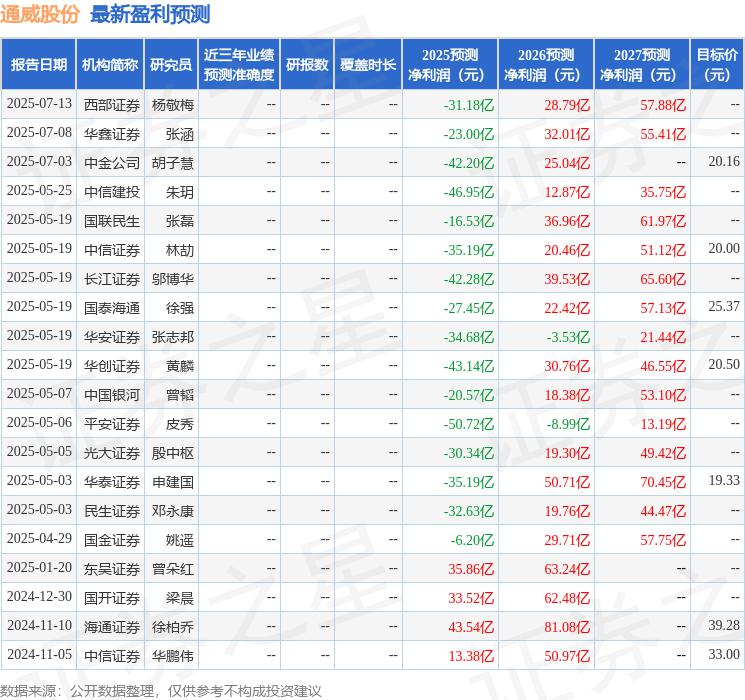Viewport: 745px width, 700px height.
Task: Select the 平安证券 cell
Action: (112, 424)
